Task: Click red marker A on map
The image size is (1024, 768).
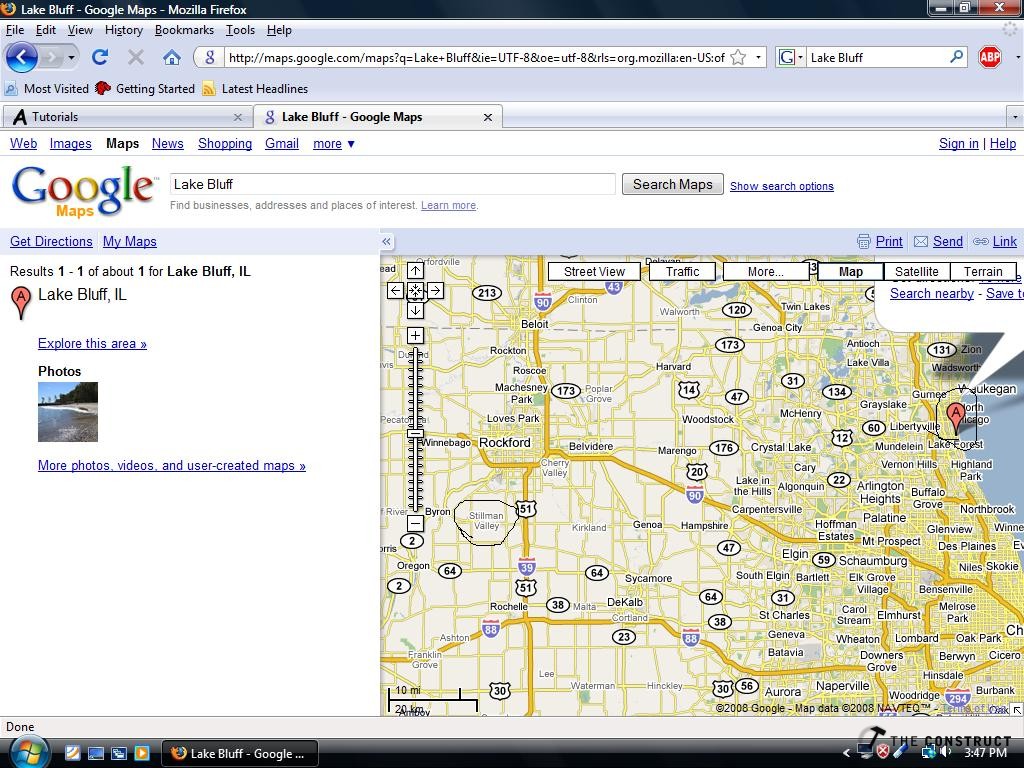Action: 955,417
